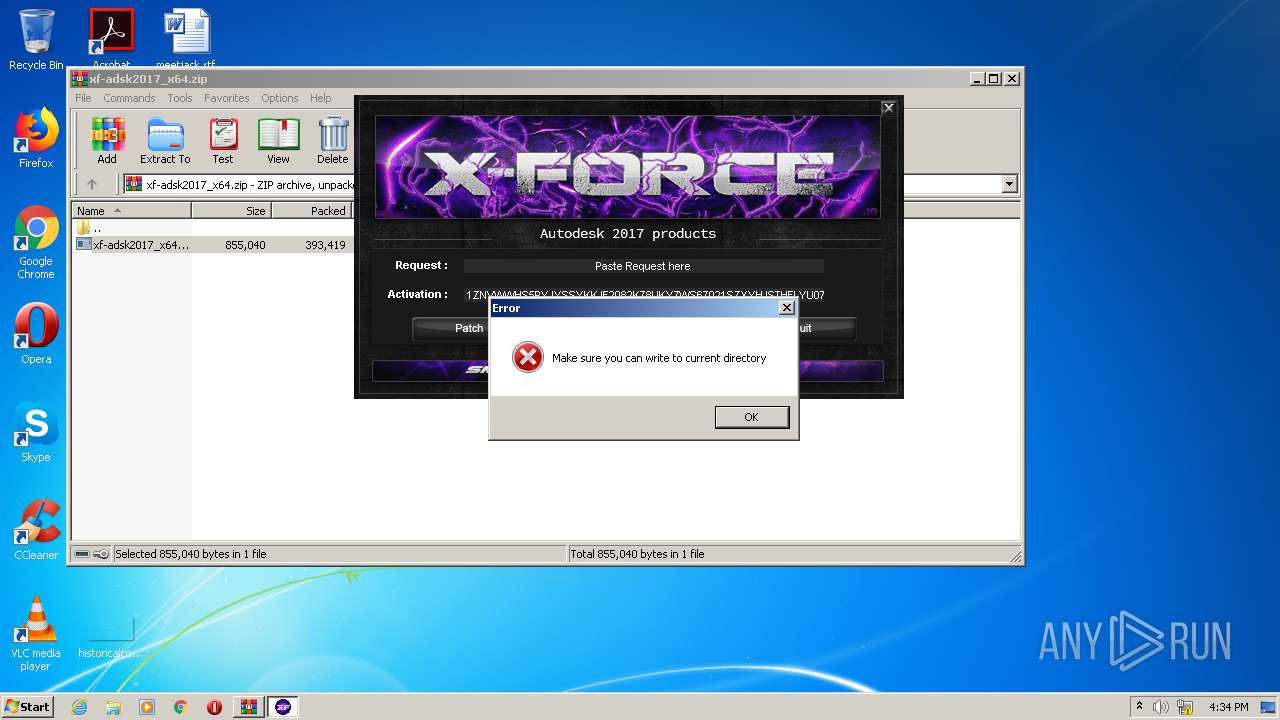
Task: Click the 4:34 PM clock
Action: tap(1228, 707)
